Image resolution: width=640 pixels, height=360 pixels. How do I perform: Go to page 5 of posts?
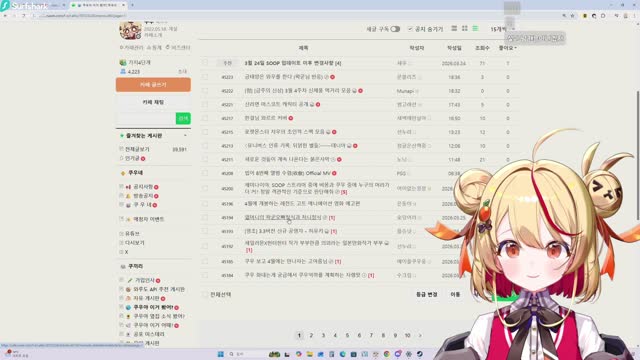click(347, 336)
